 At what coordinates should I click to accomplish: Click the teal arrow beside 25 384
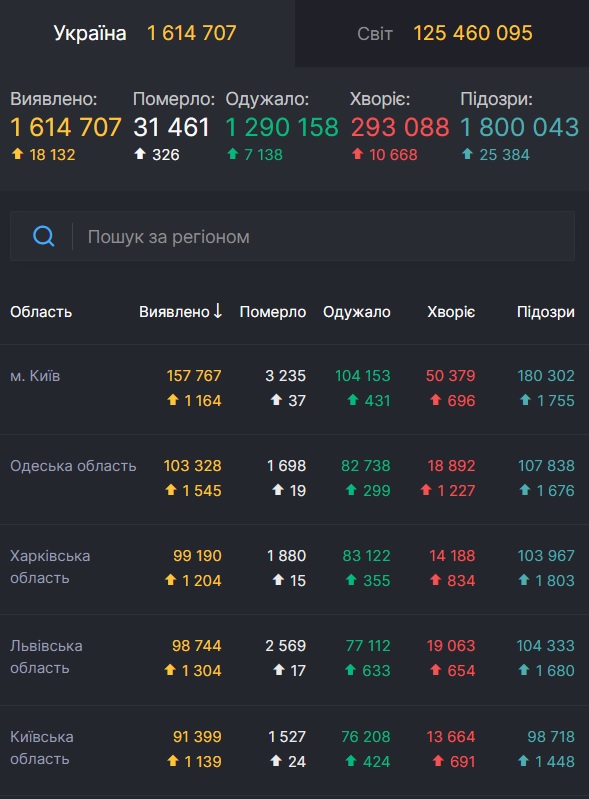(467, 153)
